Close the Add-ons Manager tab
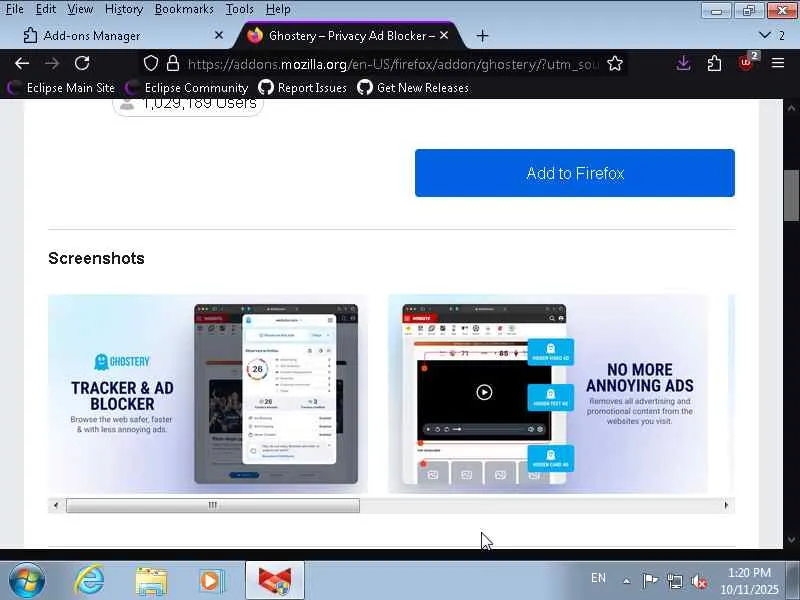 pyautogui.click(x=219, y=35)
